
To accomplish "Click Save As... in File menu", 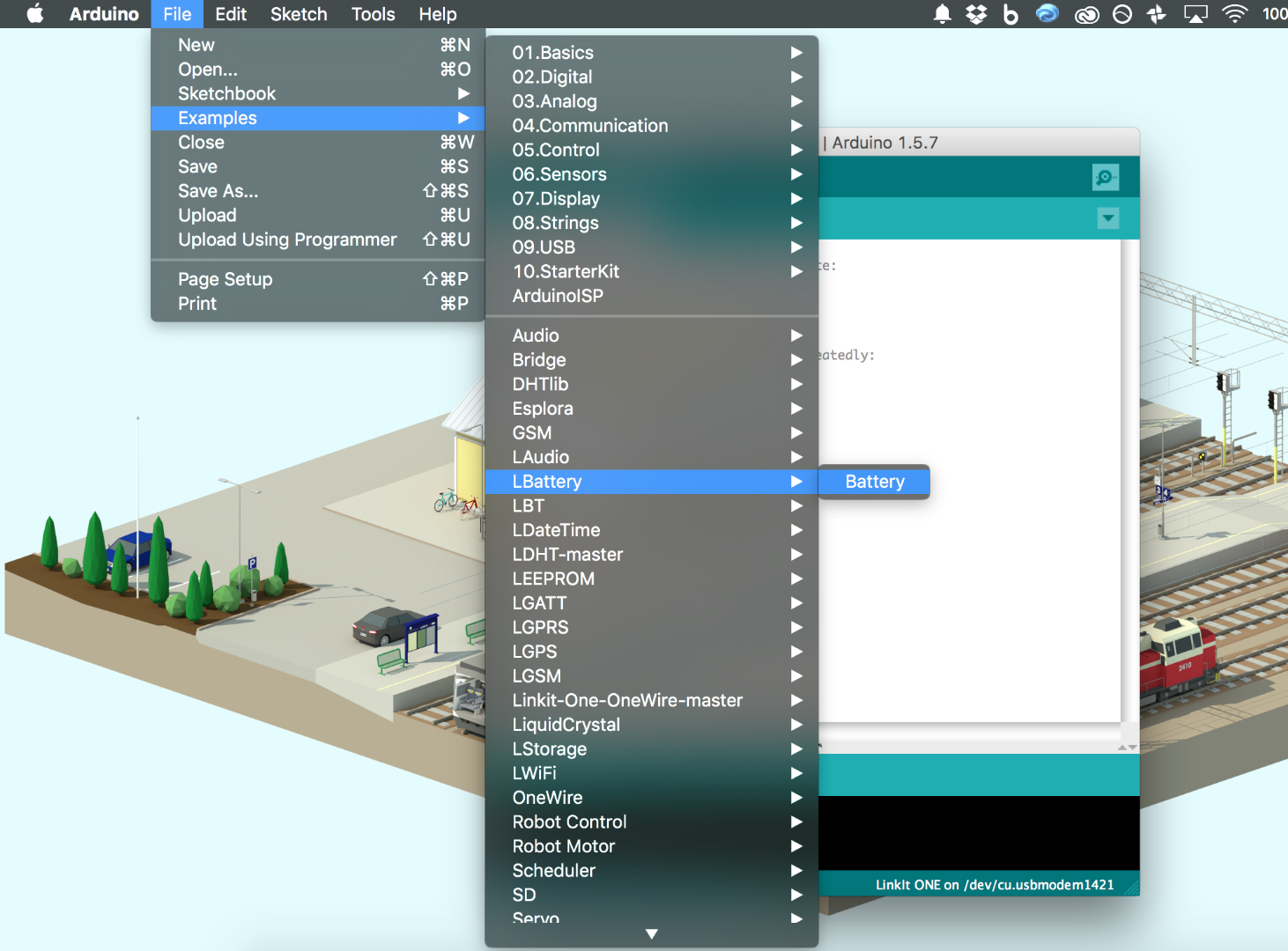I will [x=318, y=191].
